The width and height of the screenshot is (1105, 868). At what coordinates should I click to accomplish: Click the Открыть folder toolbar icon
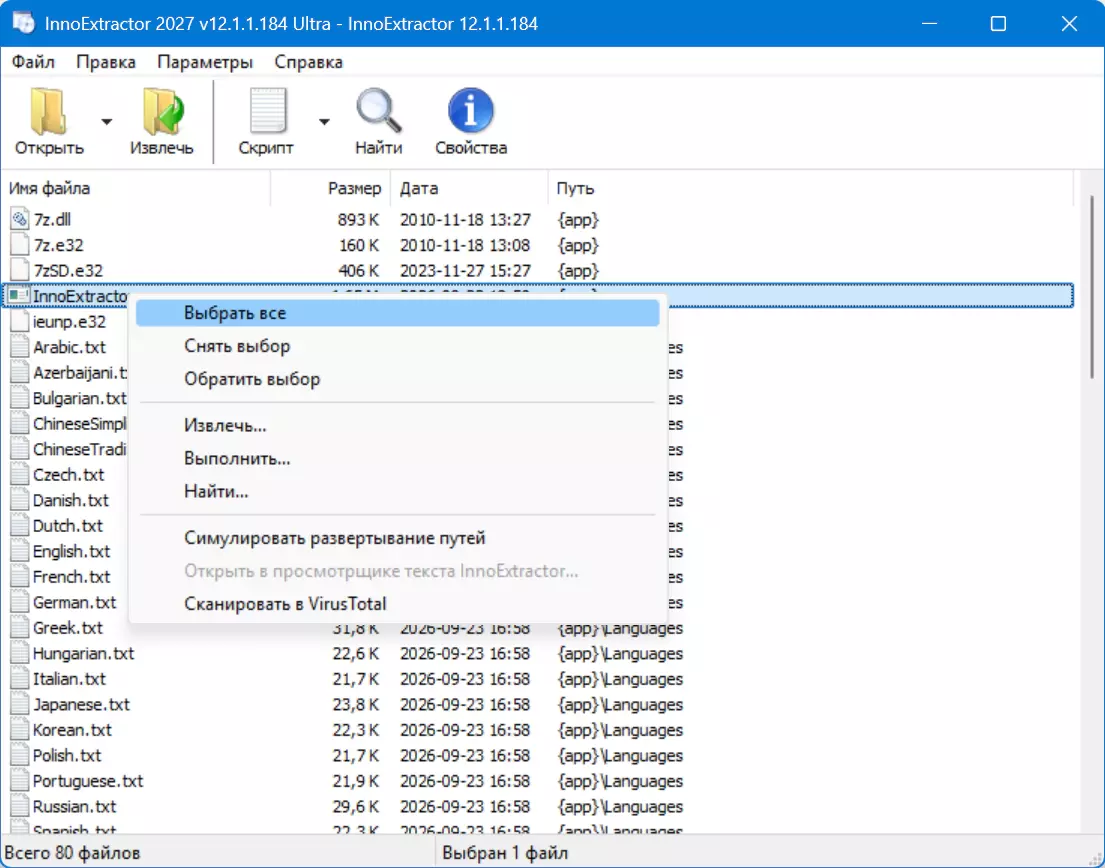pos(49,111)
